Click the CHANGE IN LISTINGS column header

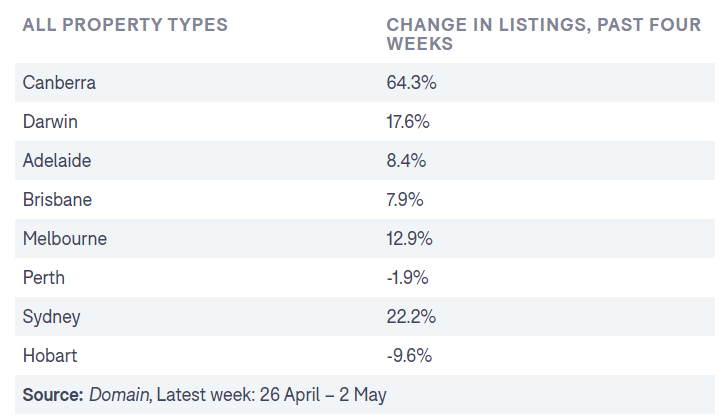pyautogui.click(x=543, y=33)
